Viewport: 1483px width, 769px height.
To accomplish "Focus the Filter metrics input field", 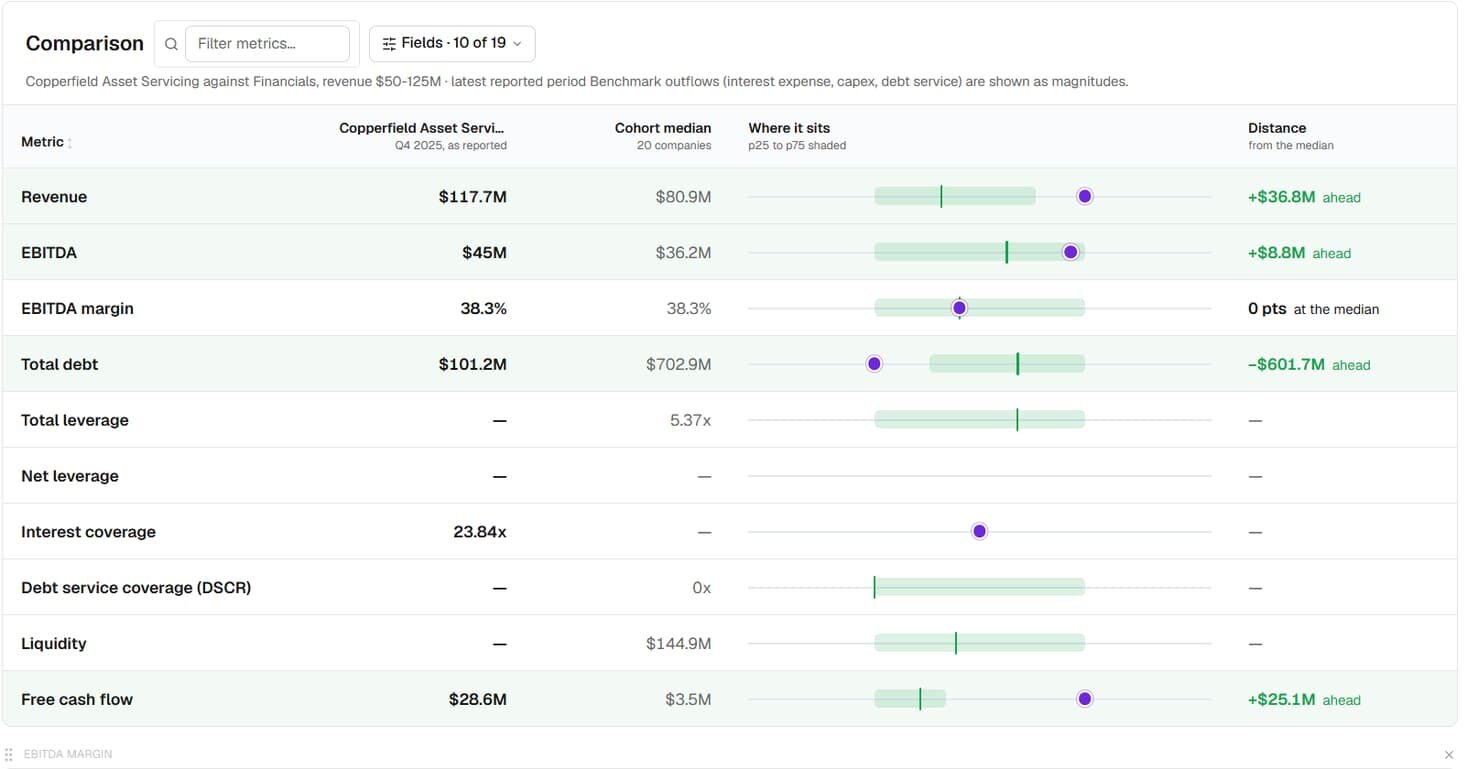I will pyautogui.click(x=267, y=44).
